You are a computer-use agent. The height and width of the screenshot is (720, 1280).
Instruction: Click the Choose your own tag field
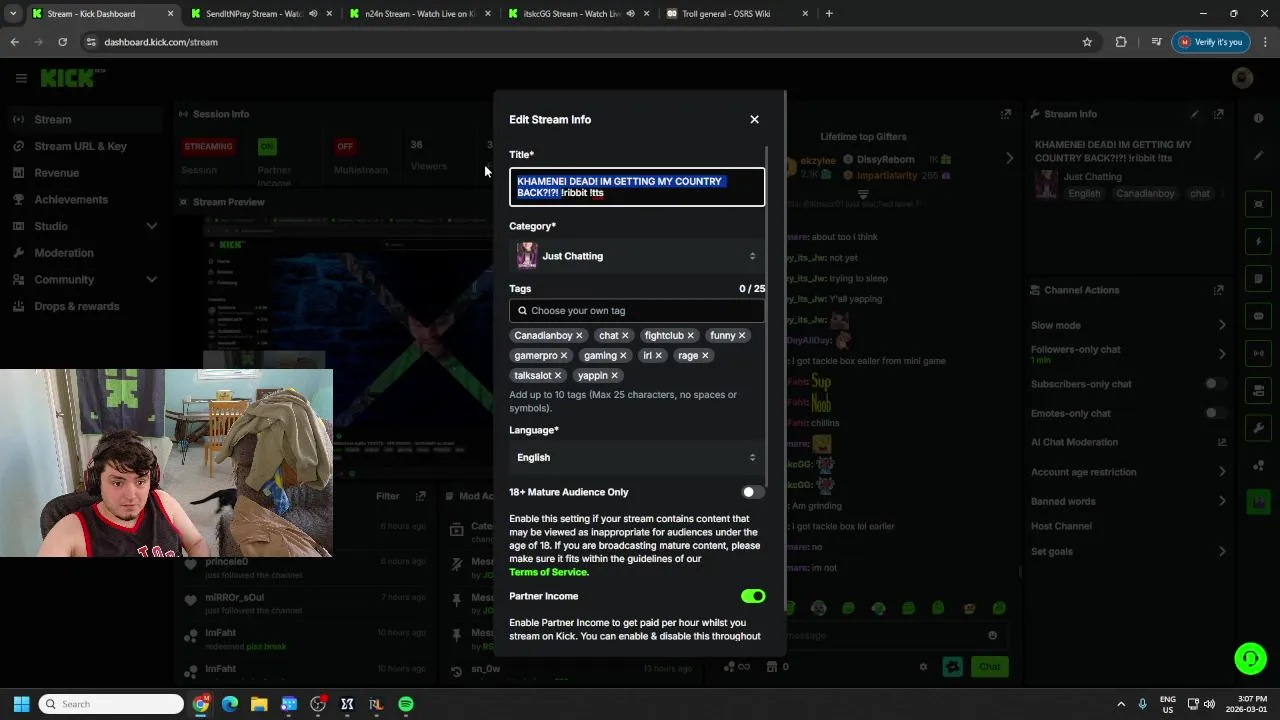637,311
